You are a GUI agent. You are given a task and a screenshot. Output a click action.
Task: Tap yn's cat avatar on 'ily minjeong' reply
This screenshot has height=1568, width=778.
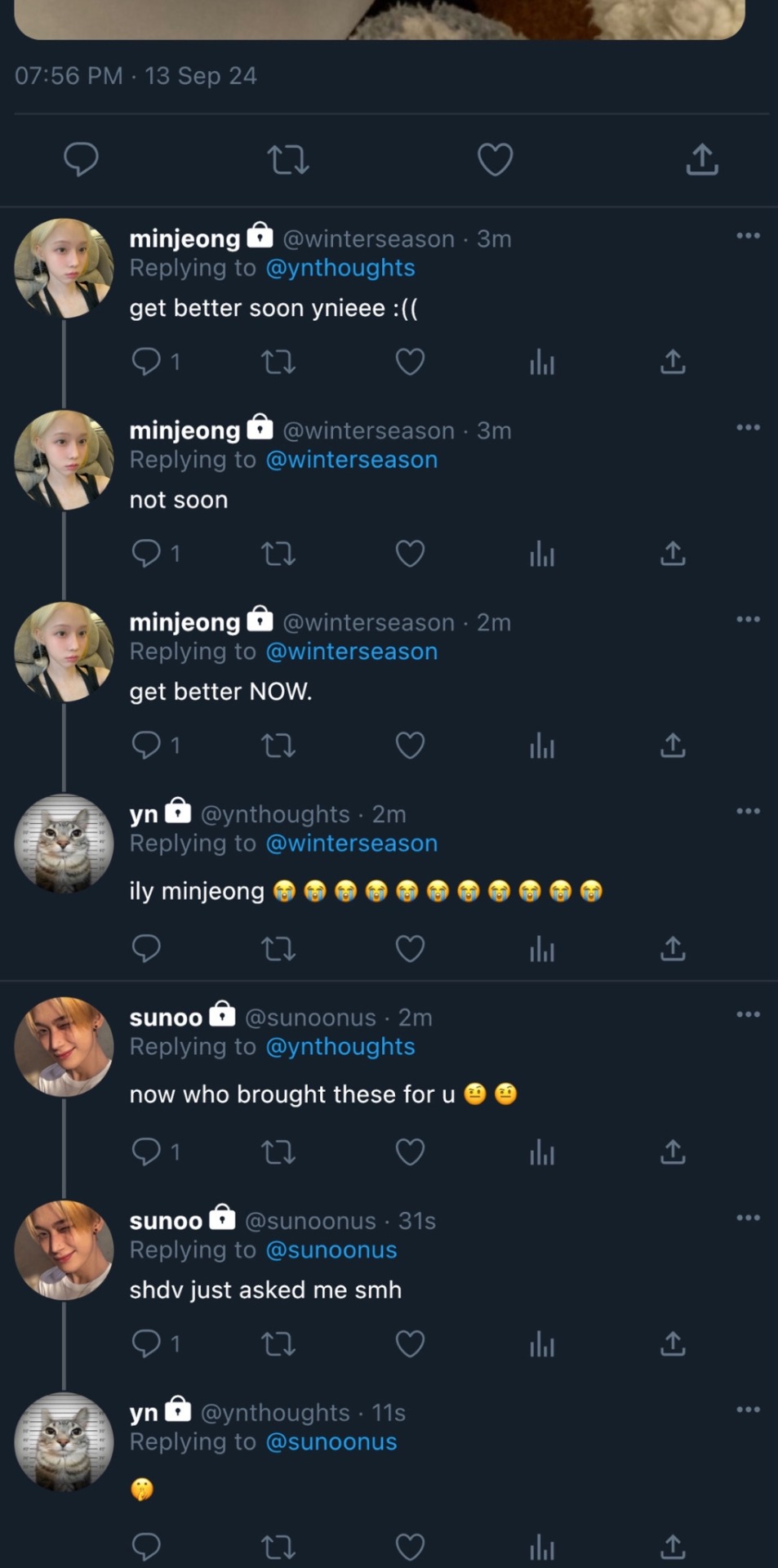(64, 844)
